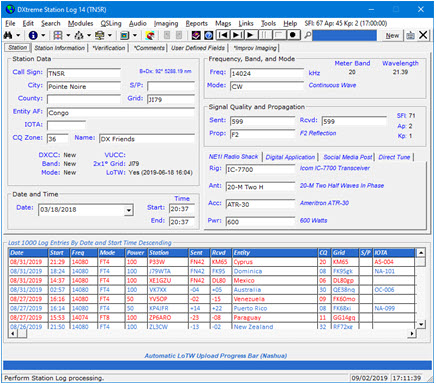
Task: Click the grid modules toolbar icon
Action: tap(58, 35)
